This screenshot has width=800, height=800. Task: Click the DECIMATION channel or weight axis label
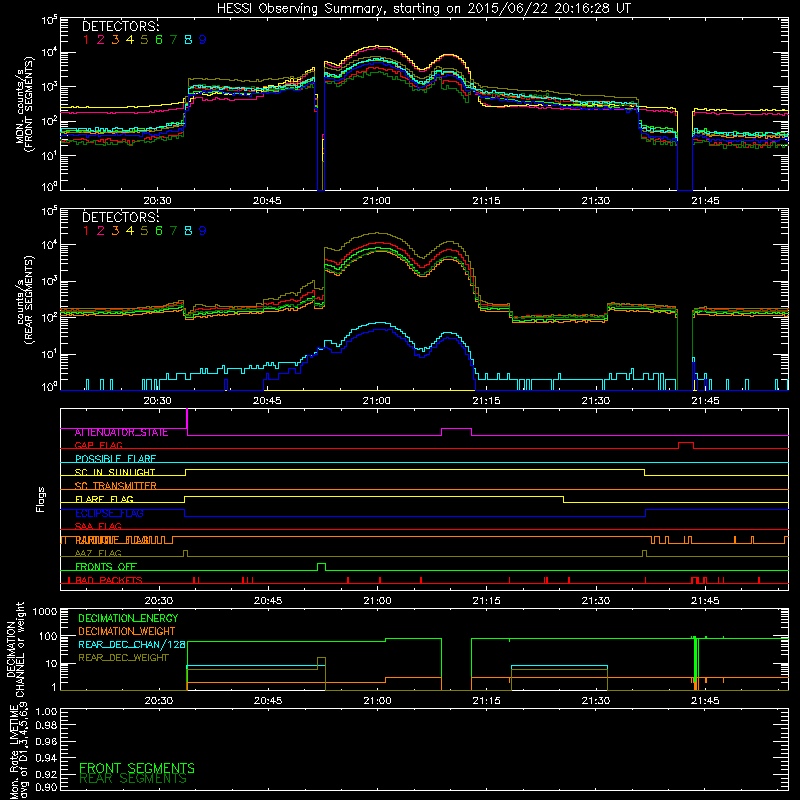15,649
